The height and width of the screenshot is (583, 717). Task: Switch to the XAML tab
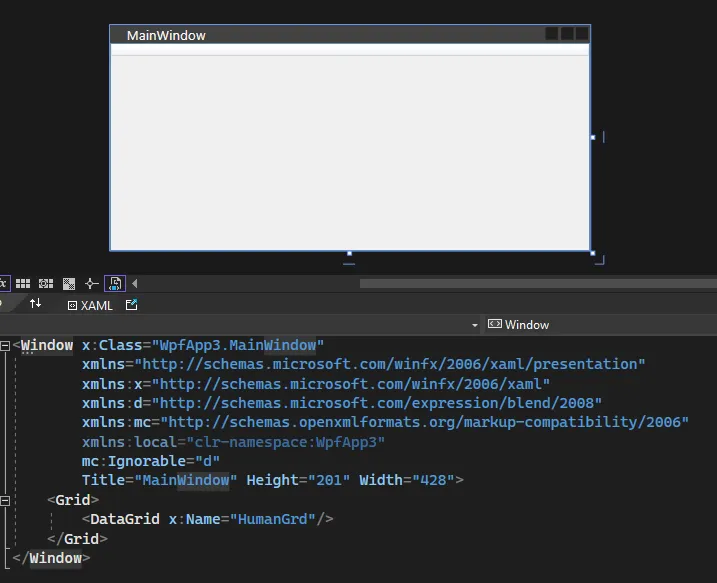(x=90, y=305)
